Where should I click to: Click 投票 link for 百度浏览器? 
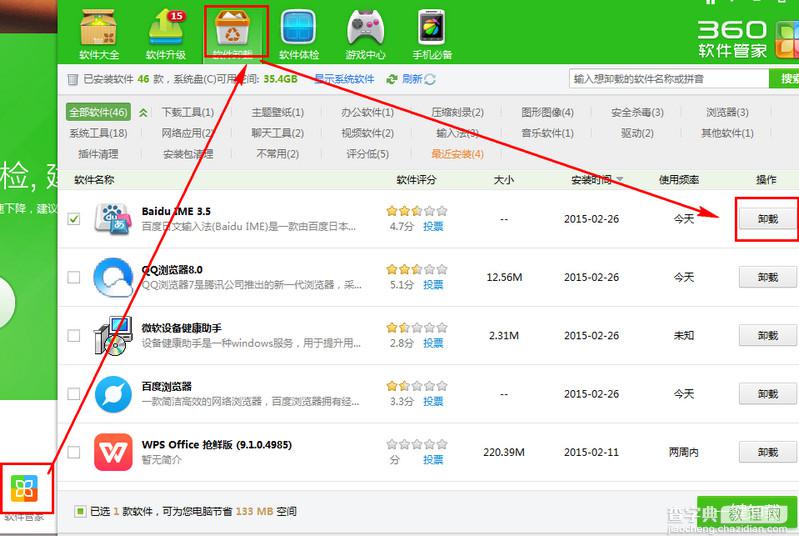point(433,401)
